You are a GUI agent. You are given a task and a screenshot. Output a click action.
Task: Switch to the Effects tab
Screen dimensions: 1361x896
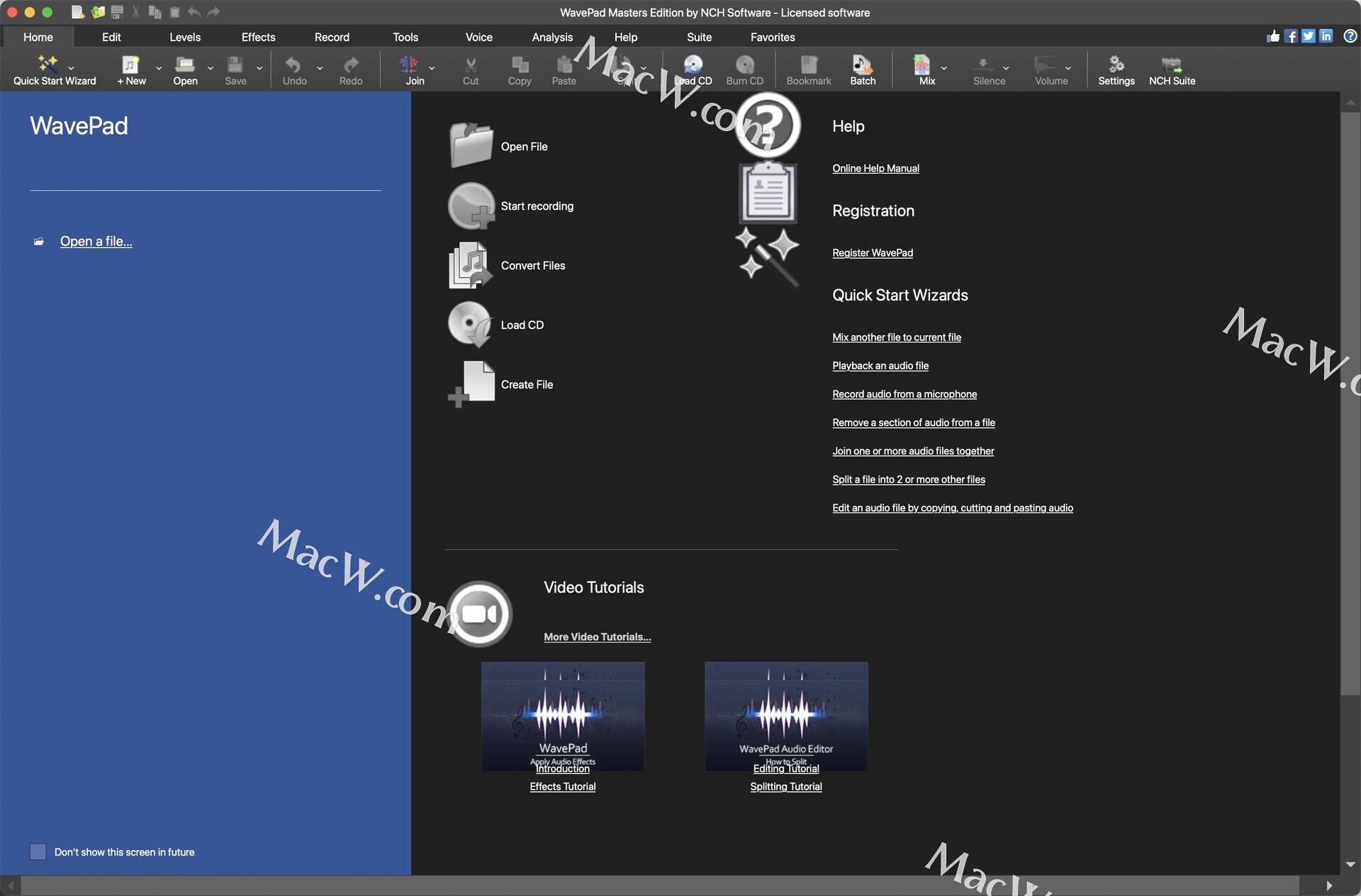258,37
